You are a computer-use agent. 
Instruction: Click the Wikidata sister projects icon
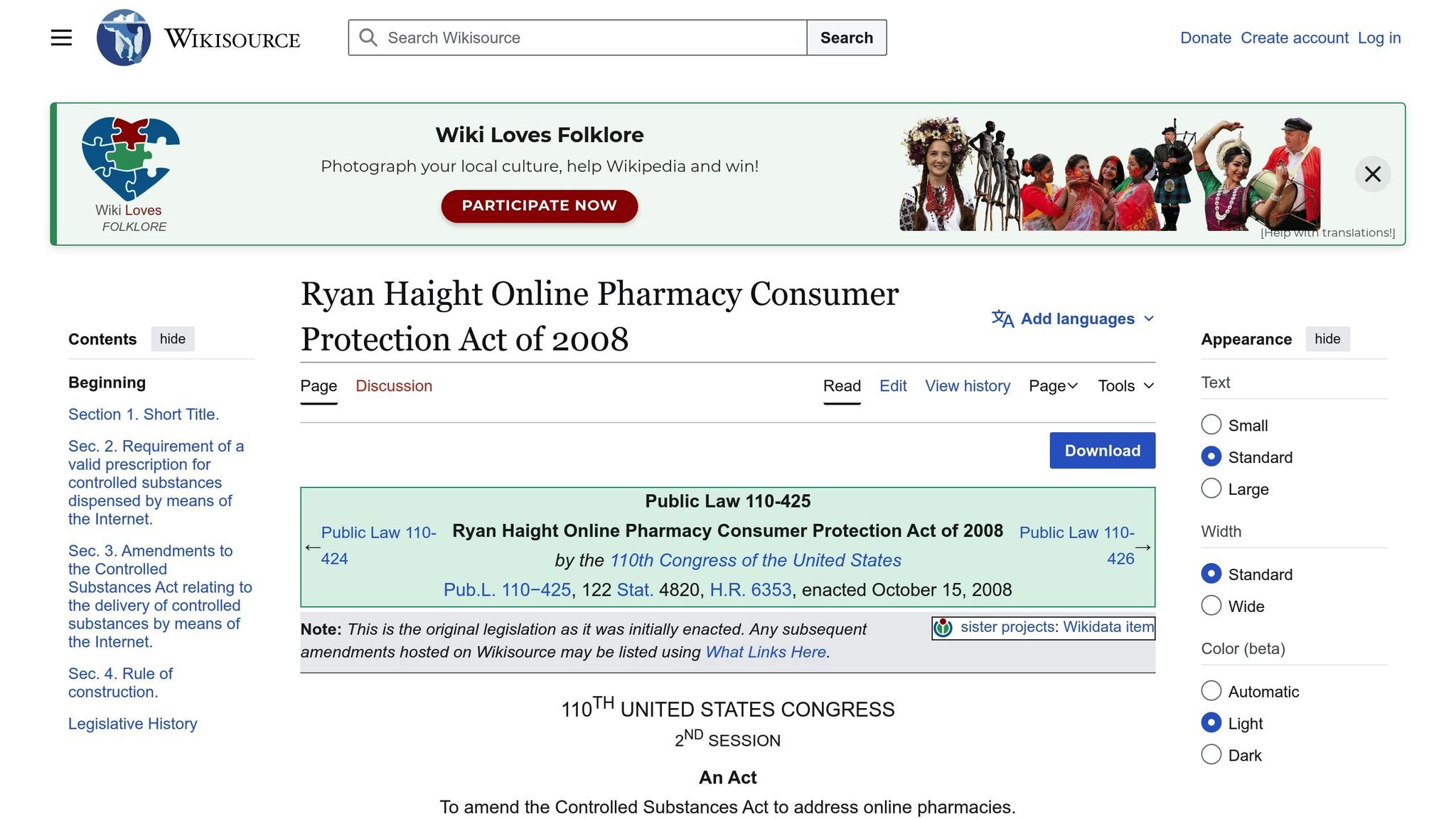pyautogui.click(x=943, y=628)
